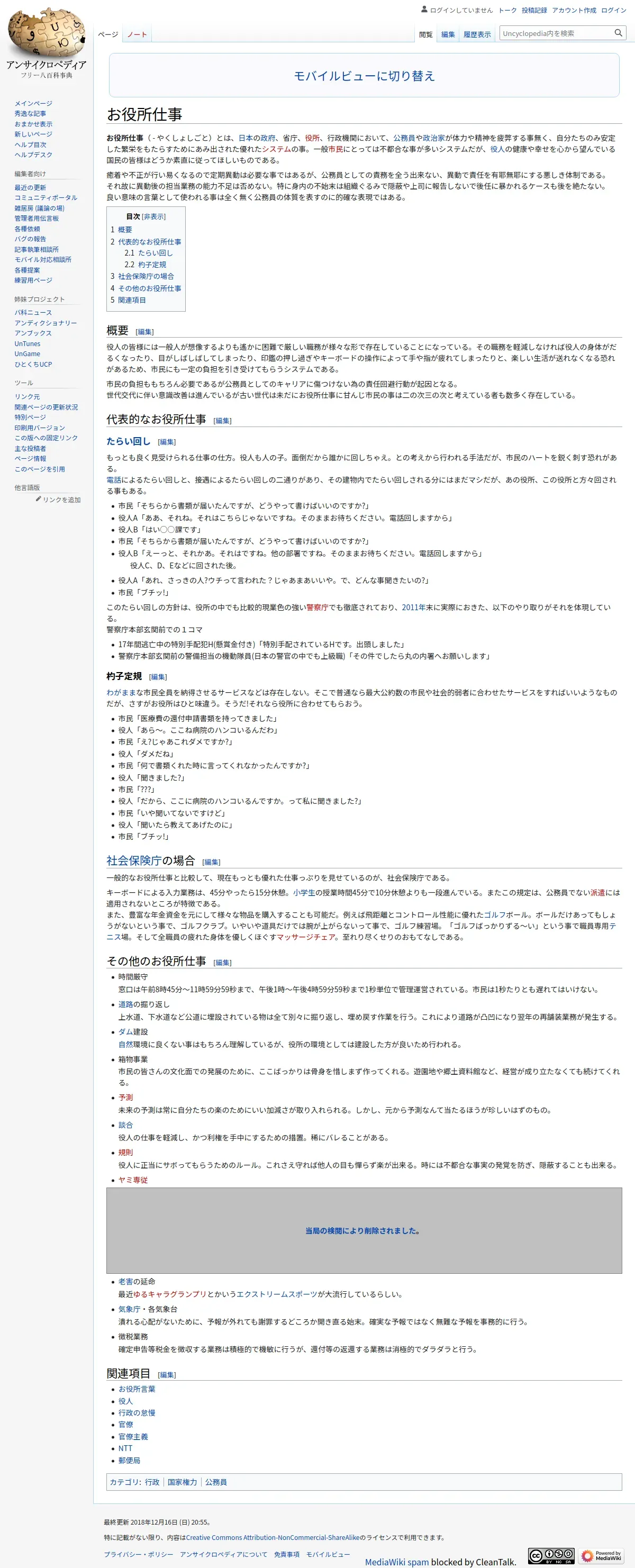Image resolution: width=635 pixels, height=1568 pixels.
Task: Open 新しいページ sidebar link
Action: [33, 134]
